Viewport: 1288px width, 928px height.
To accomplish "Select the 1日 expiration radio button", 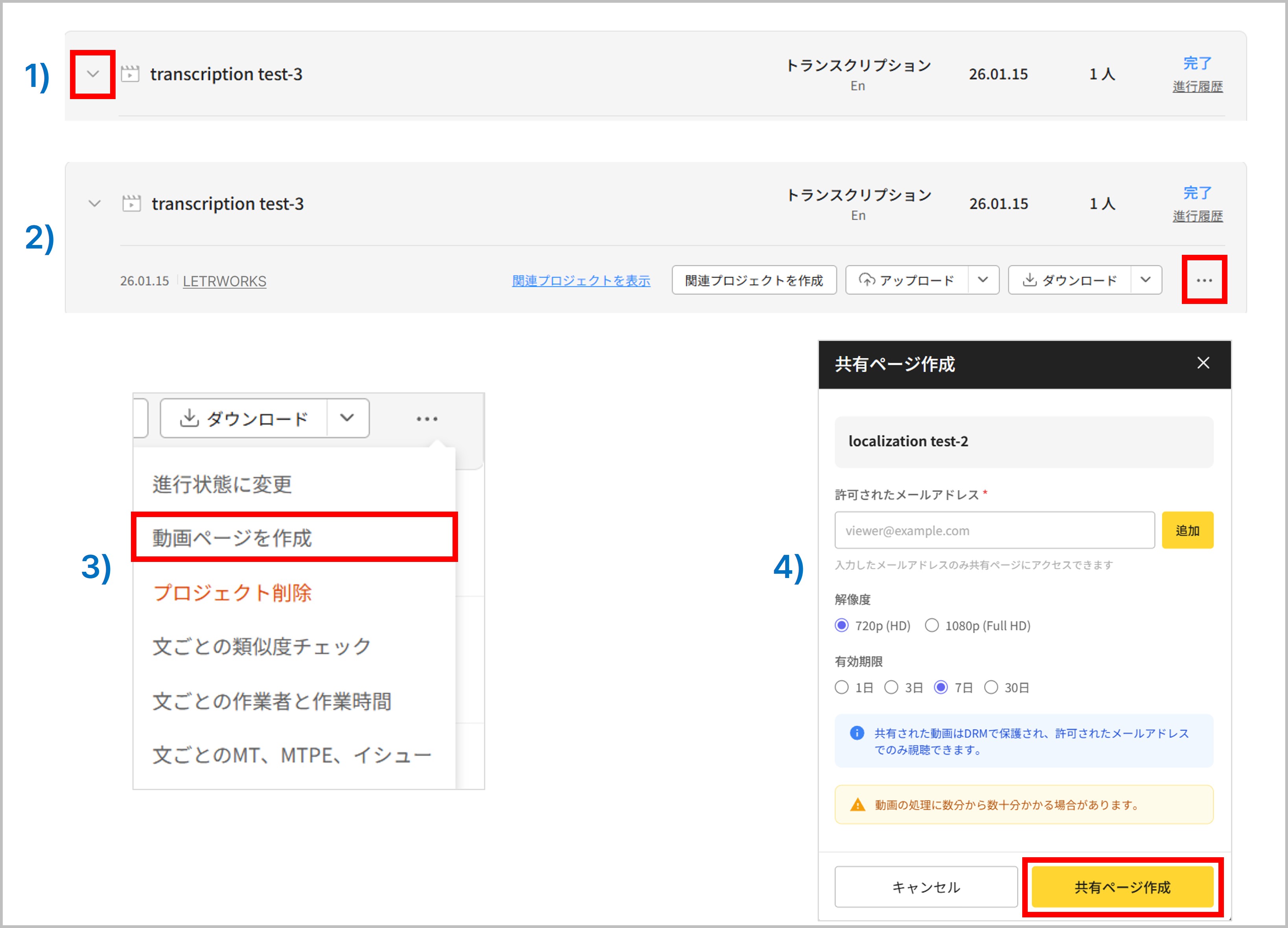I will [842, 687].
